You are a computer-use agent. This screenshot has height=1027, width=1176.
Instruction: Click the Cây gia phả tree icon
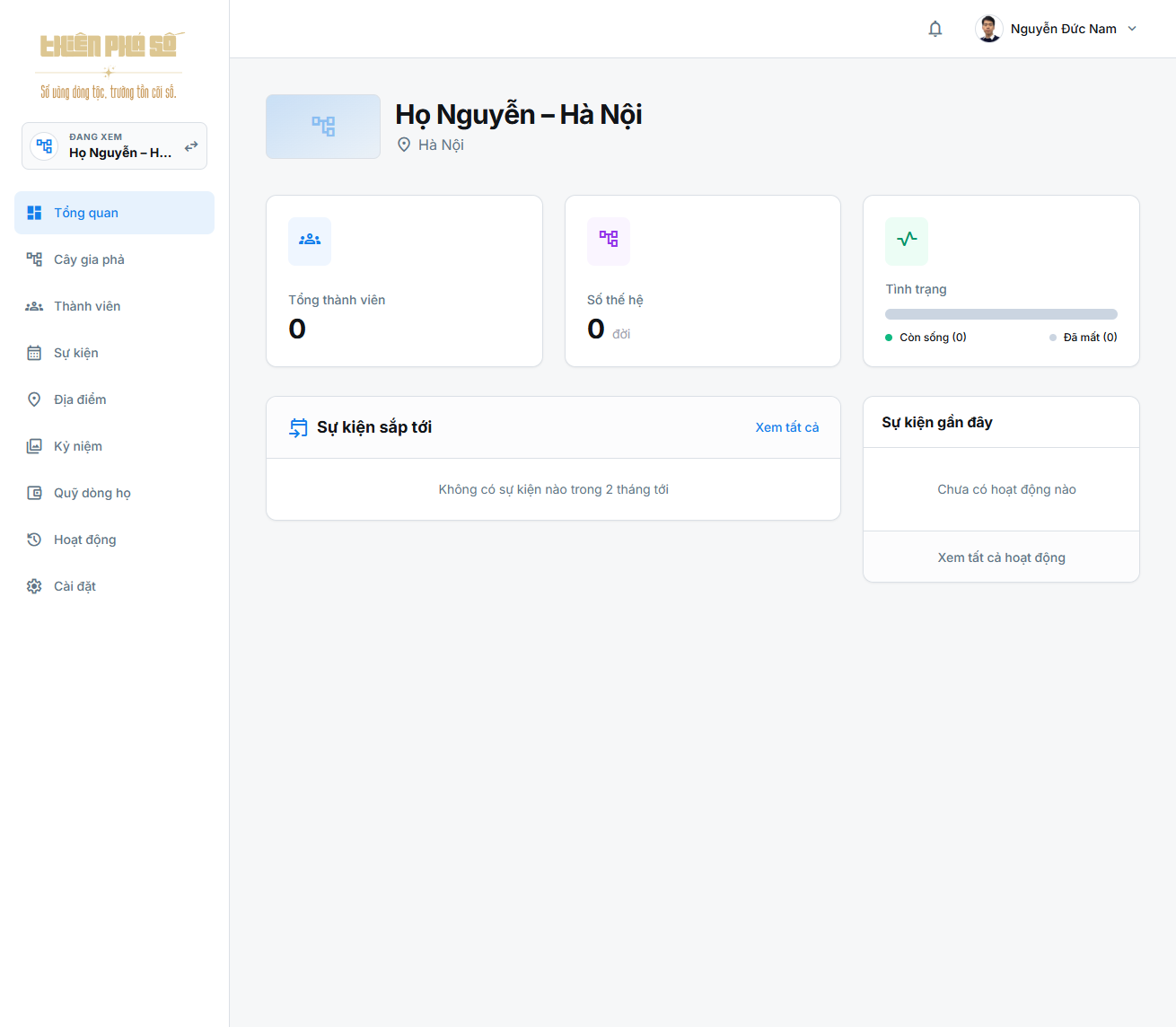click(34, 259)
